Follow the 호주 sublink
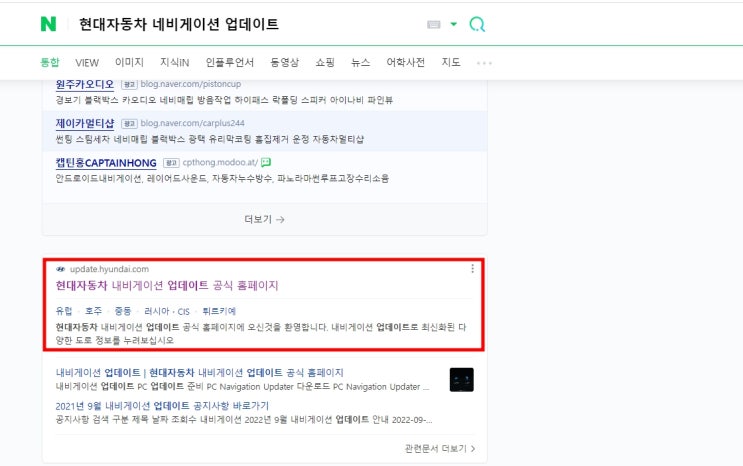 93,311
